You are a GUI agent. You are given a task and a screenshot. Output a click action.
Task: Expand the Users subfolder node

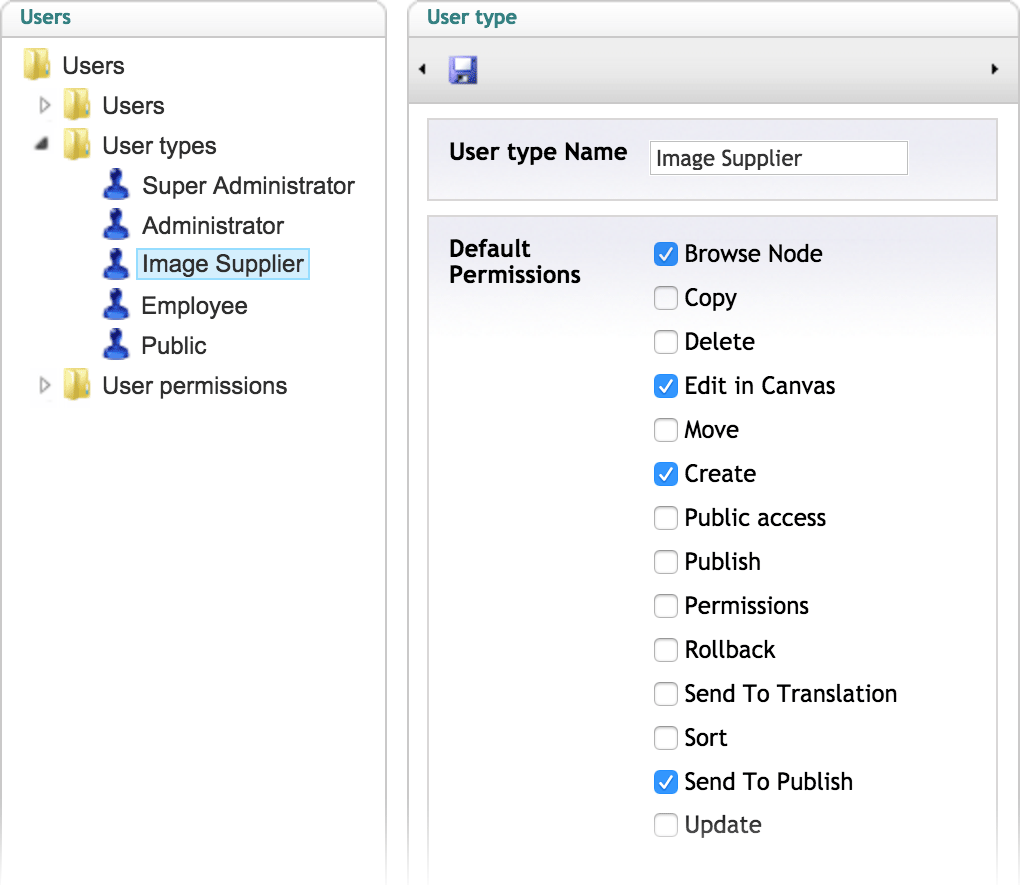44,106
